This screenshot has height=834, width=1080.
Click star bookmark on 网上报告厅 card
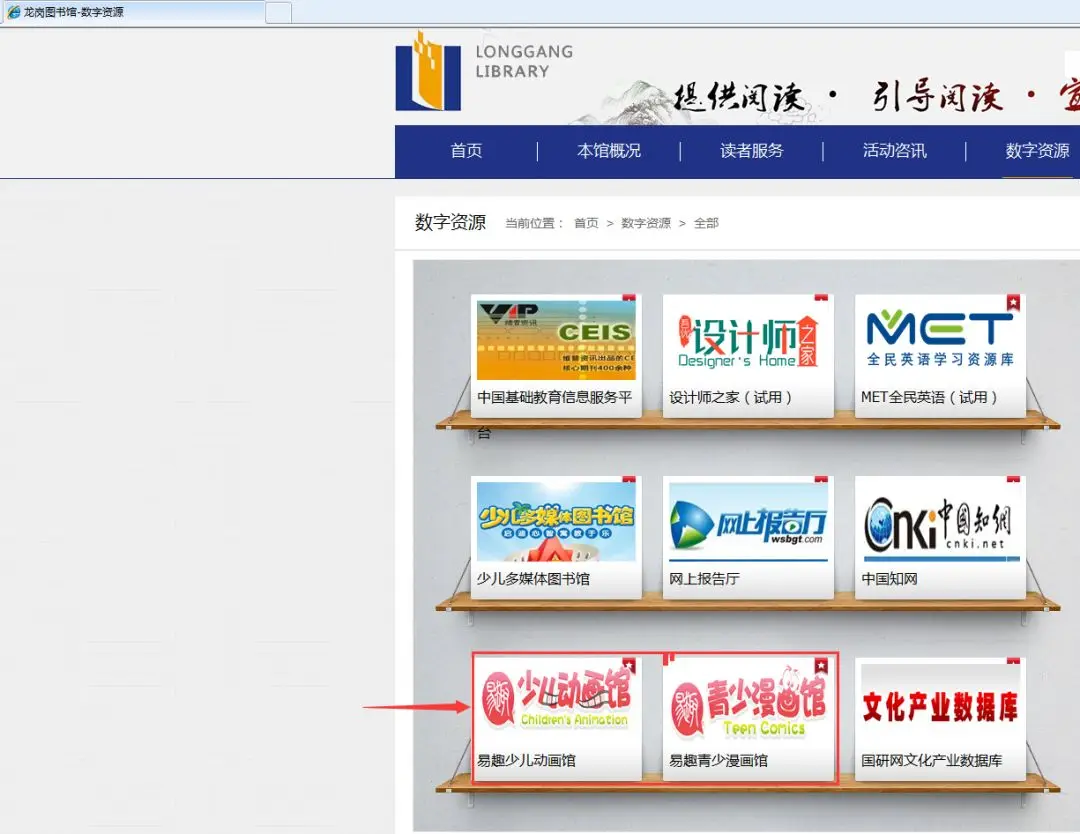point(821,479)
